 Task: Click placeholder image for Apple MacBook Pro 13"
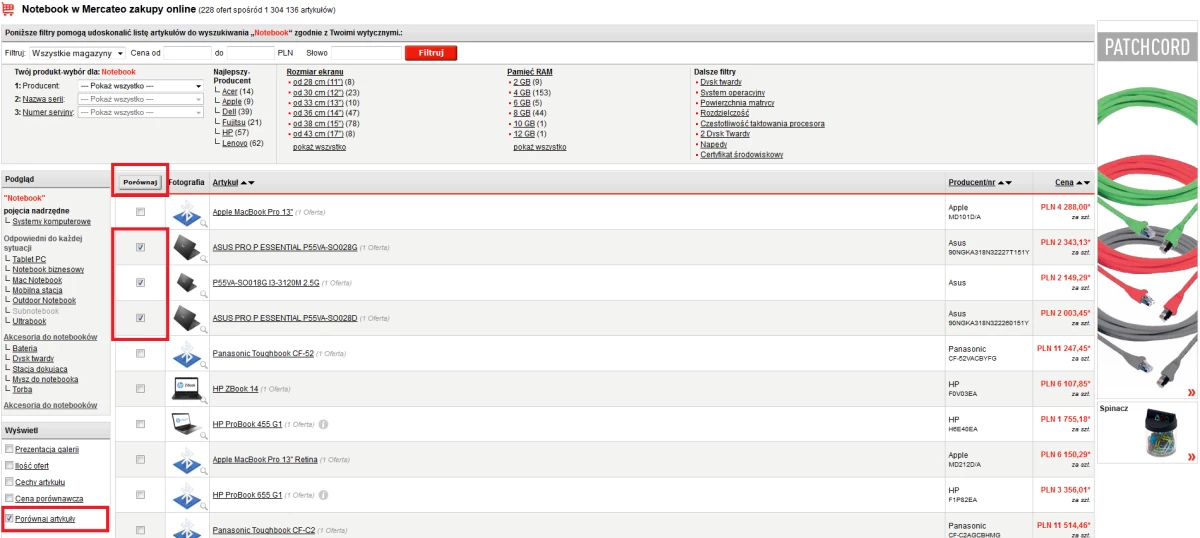pos(186,212)
